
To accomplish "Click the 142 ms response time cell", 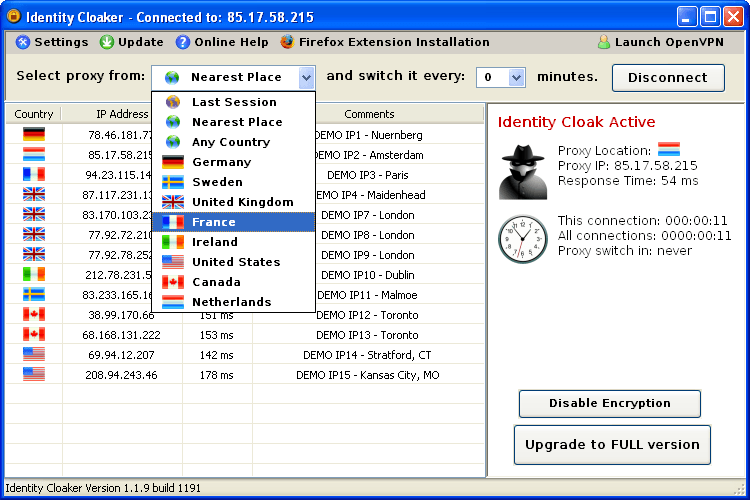I will click(x=217, y=355).
